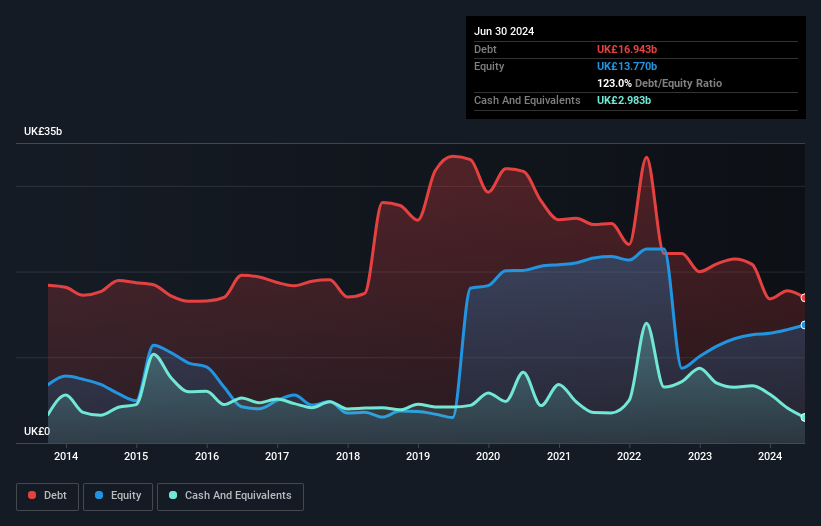Click the teal dot in Cash legend
The height and width of the screenshot is (526, 821).
[x=173, y=495]
